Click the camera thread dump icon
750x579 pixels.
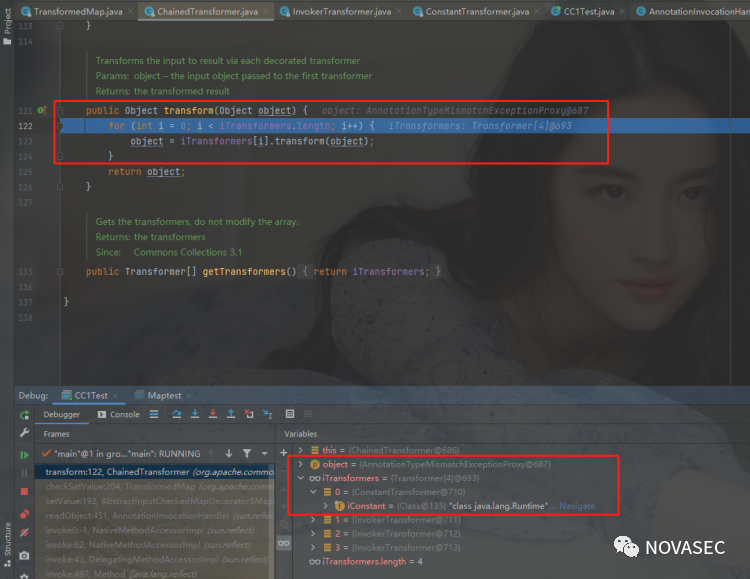pyautogui.click(x=24, y=556)
